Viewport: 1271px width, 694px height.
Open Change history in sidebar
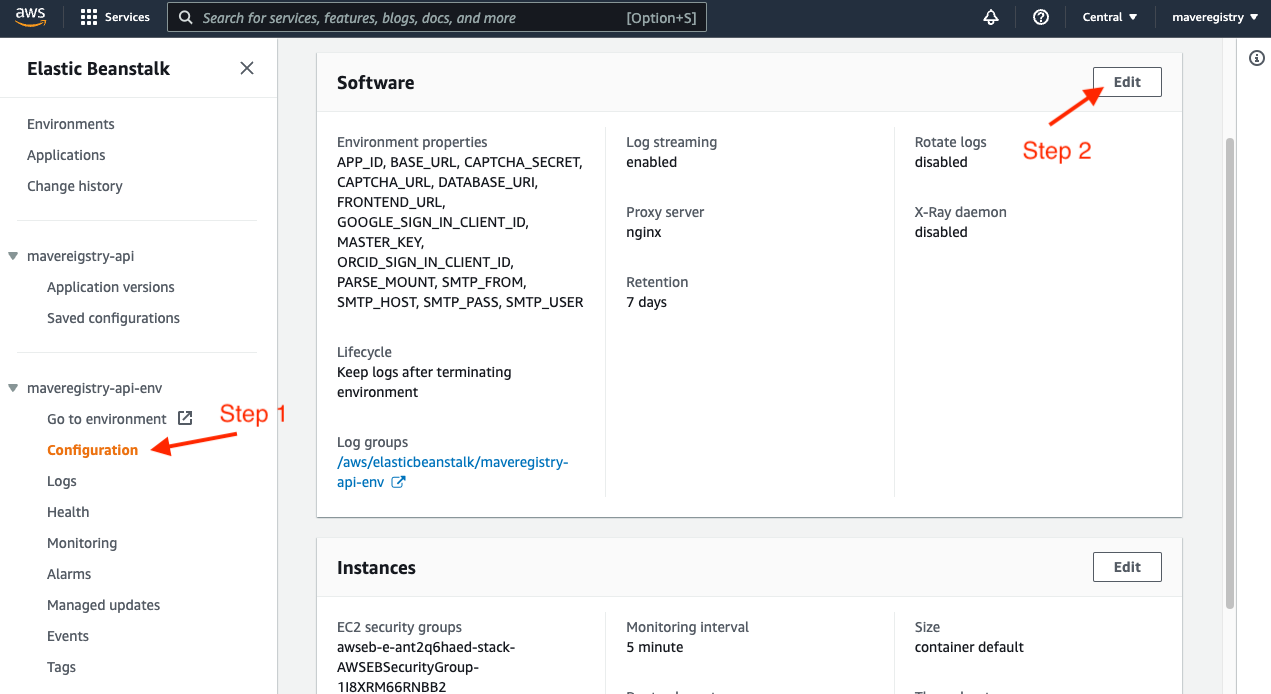coord(75,186)
